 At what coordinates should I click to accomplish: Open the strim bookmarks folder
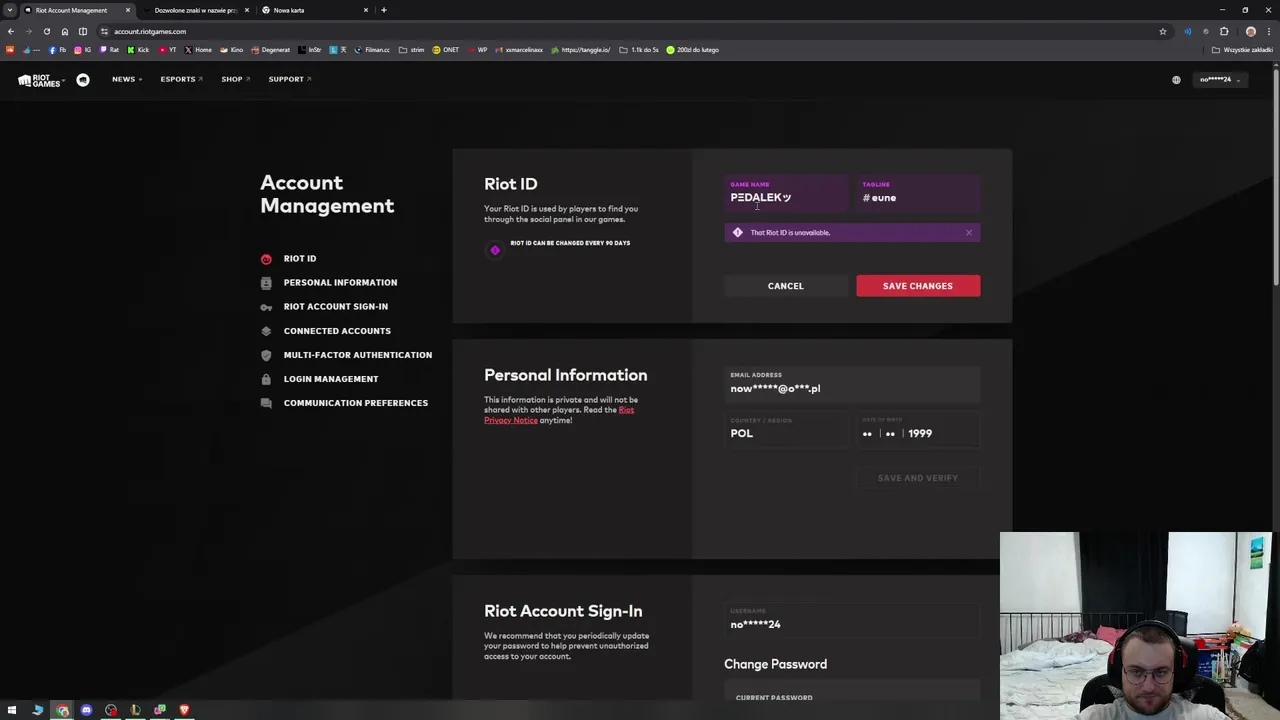tap(412, 50)
